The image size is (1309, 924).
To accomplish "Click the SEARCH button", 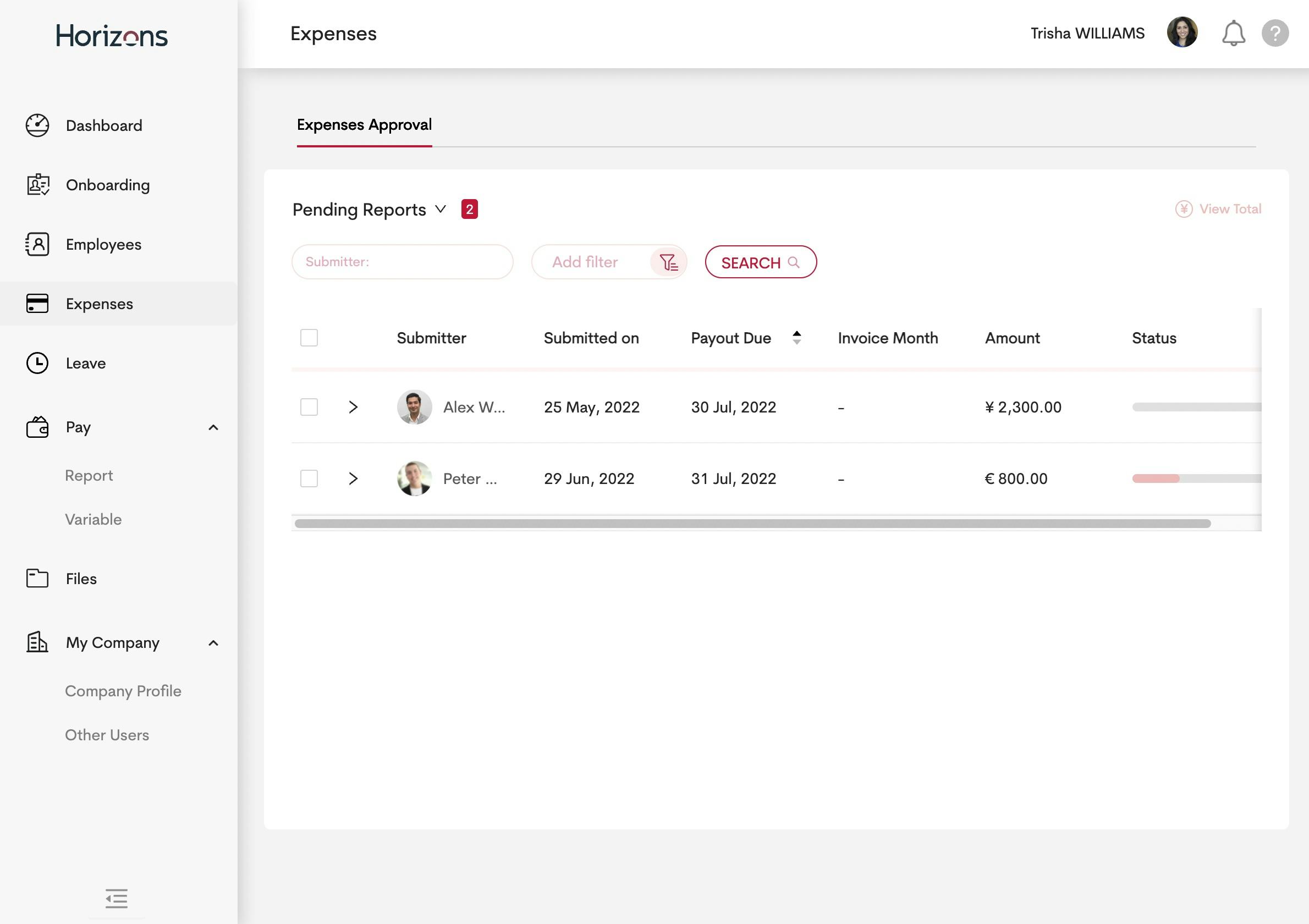I will pyautogui.click(x=761, y=262).
